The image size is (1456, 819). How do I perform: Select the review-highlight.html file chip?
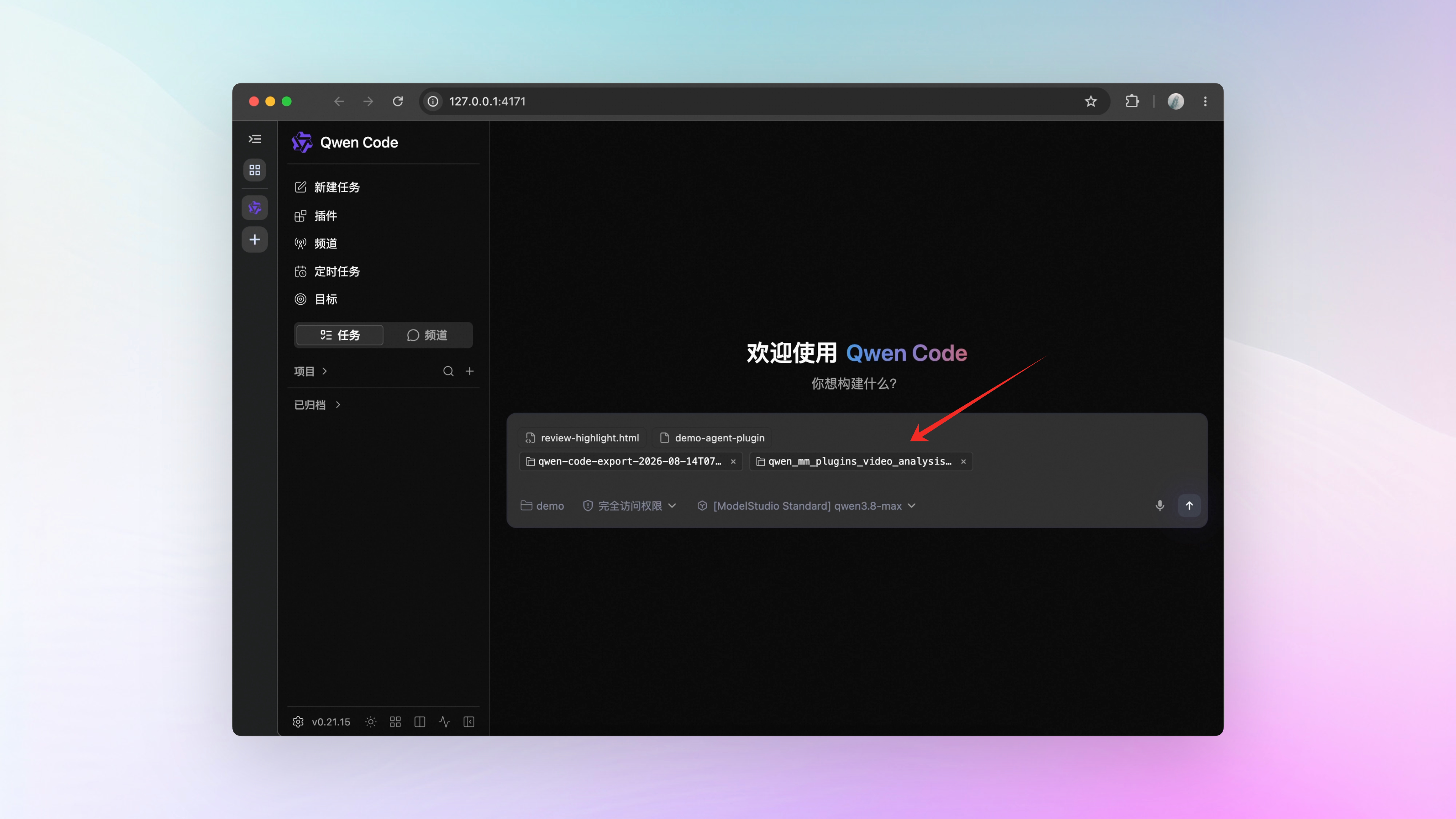pos(582,438)
